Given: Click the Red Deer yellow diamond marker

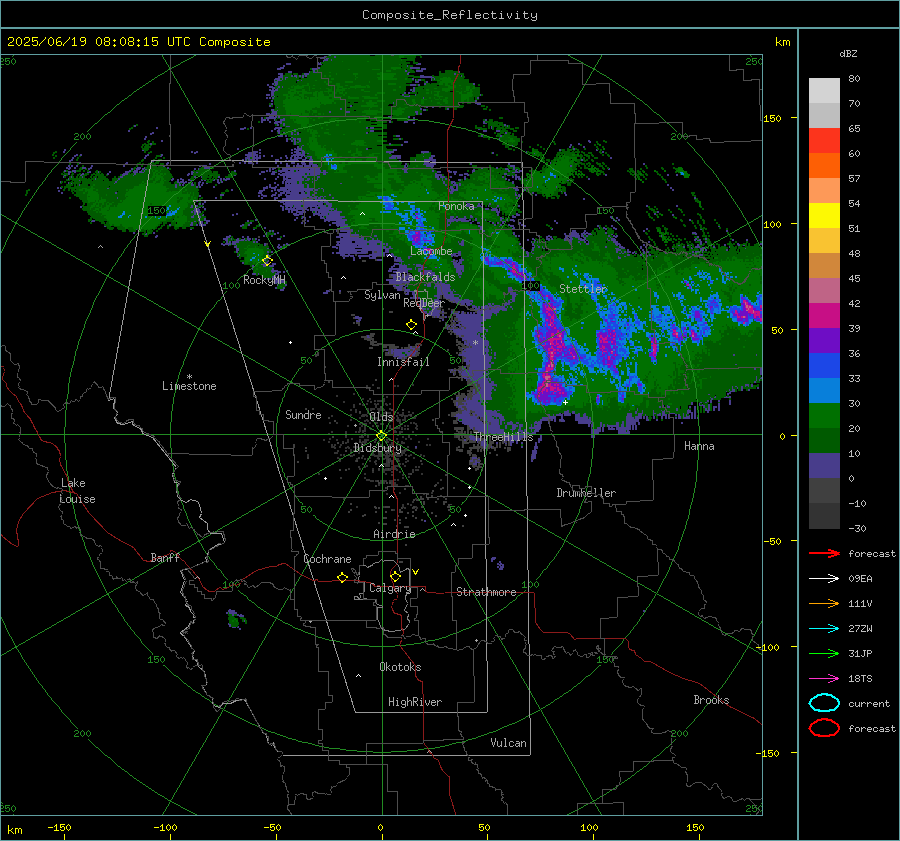Looking at the screenshot, I should (411, 324).
